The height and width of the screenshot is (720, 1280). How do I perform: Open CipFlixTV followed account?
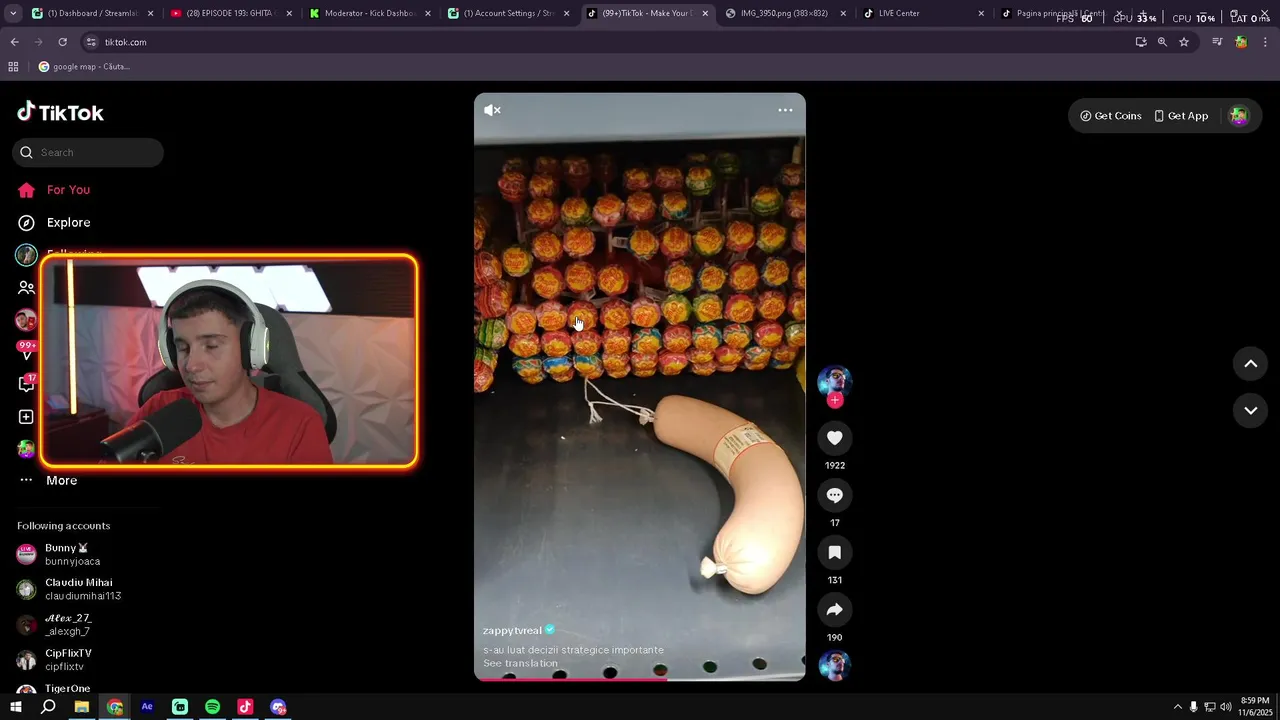pyautogui.click(x=68, y=659)
